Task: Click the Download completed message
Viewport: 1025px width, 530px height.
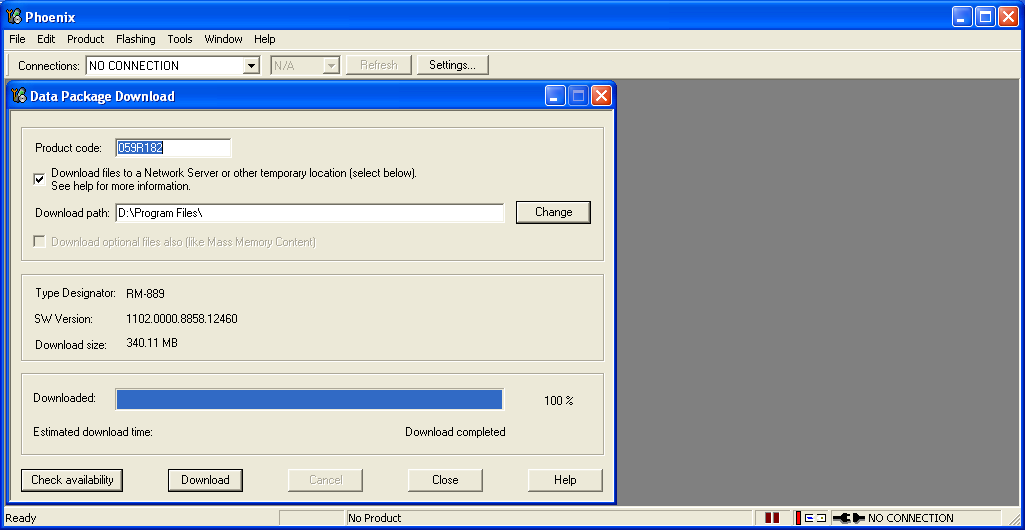Action: (455, 432)
